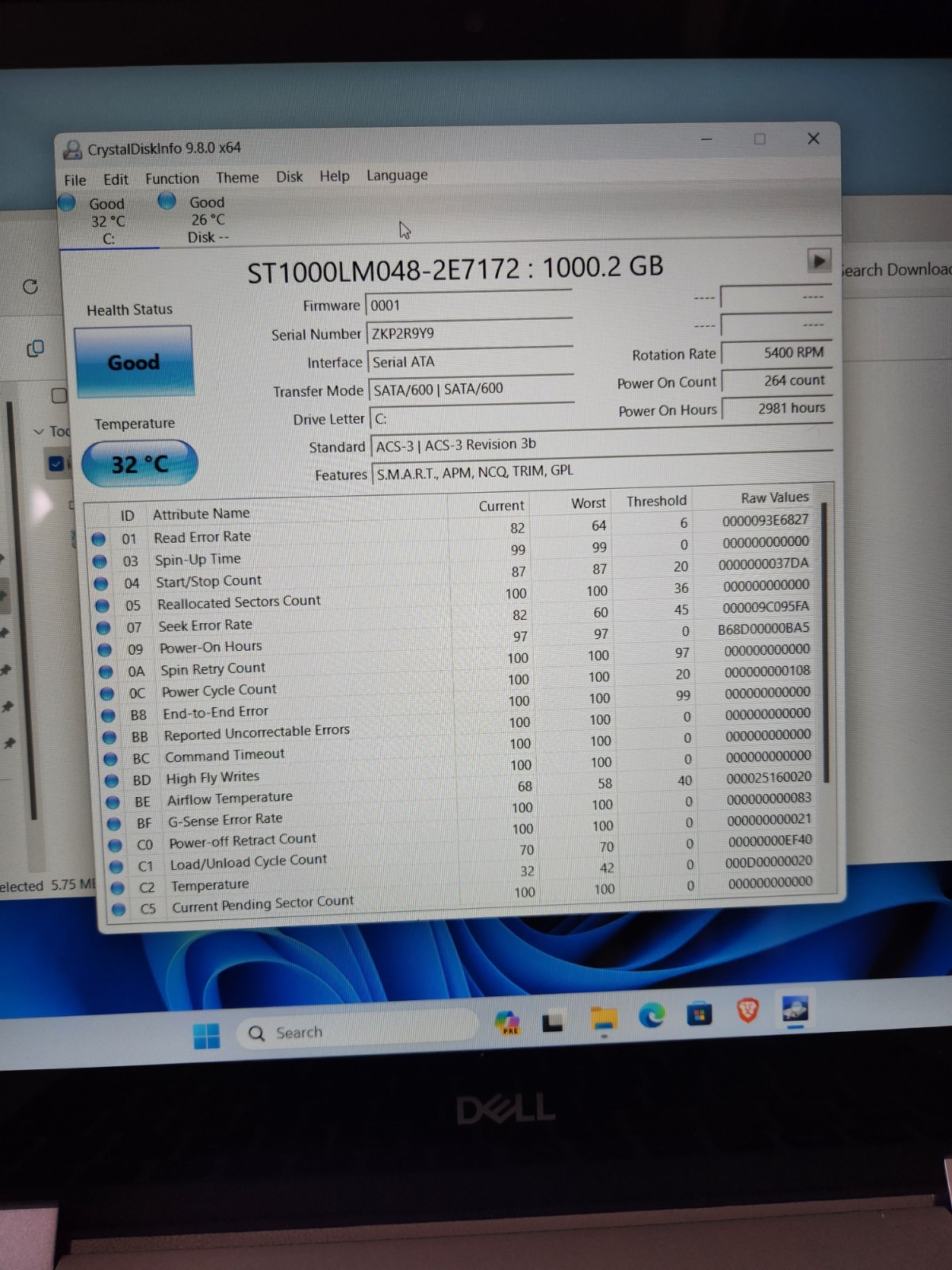
Task: Click the Rotation Rate value 5400 RPM
Action: [777, 352]
